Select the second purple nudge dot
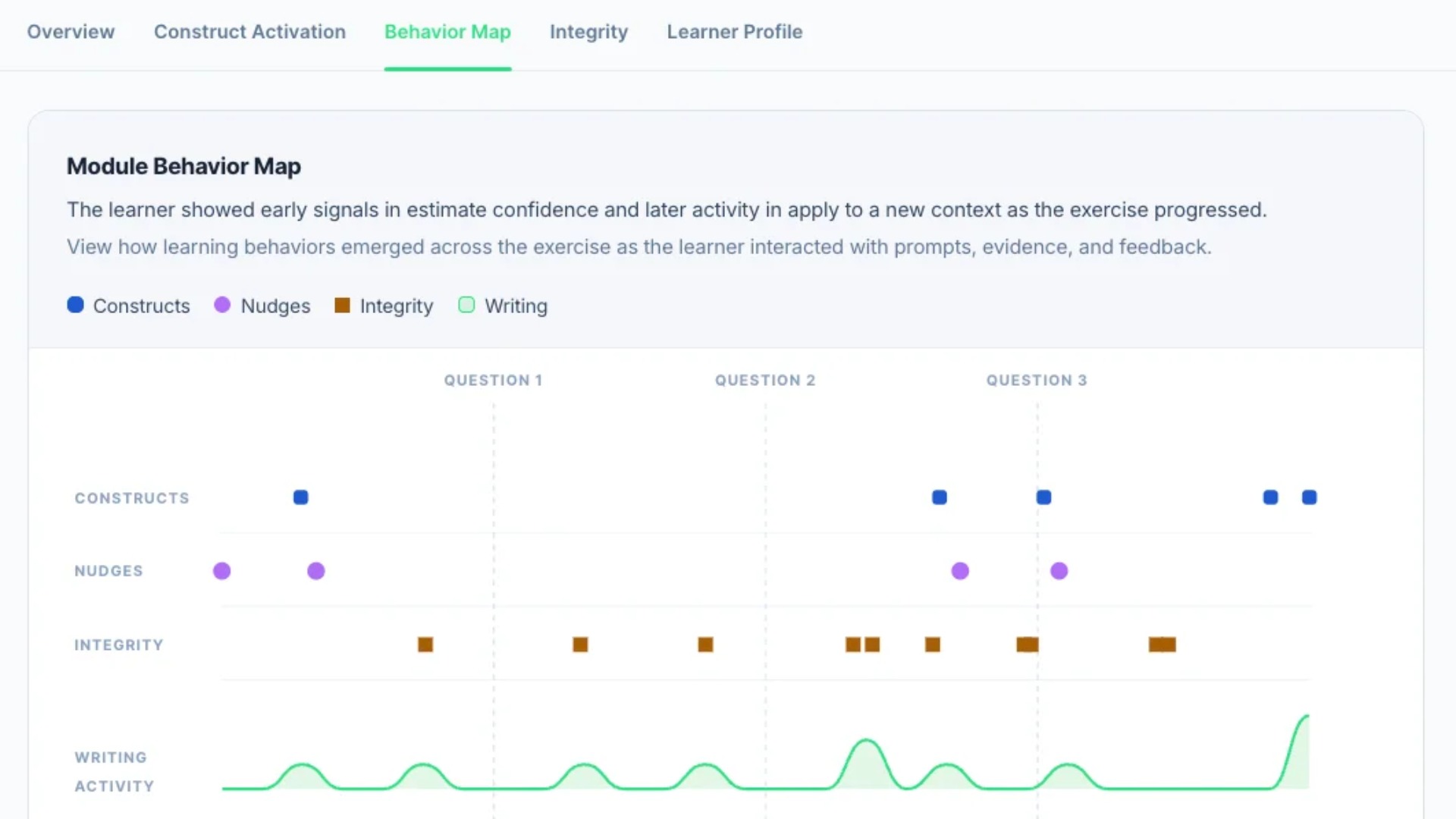Viewport: 1456px width, 819px height. tap(316, 571)
